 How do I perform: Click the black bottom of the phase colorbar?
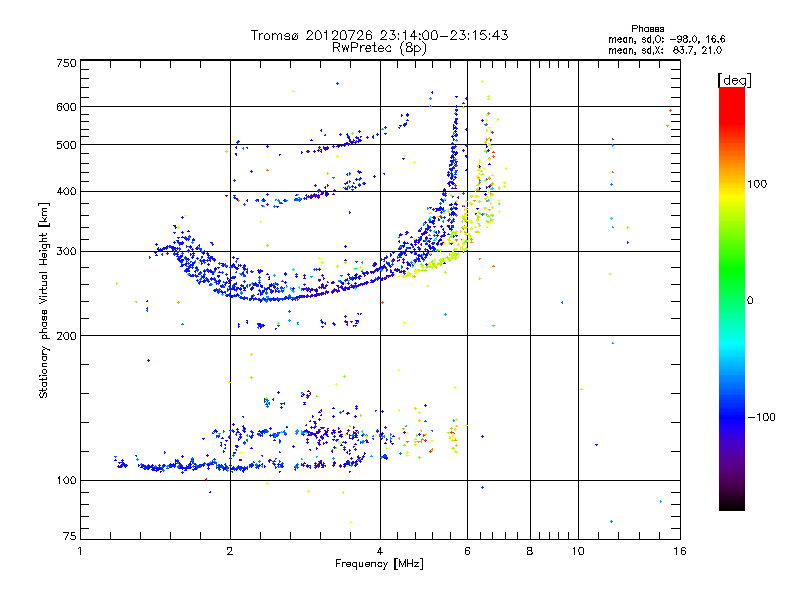tap(732, 503)
